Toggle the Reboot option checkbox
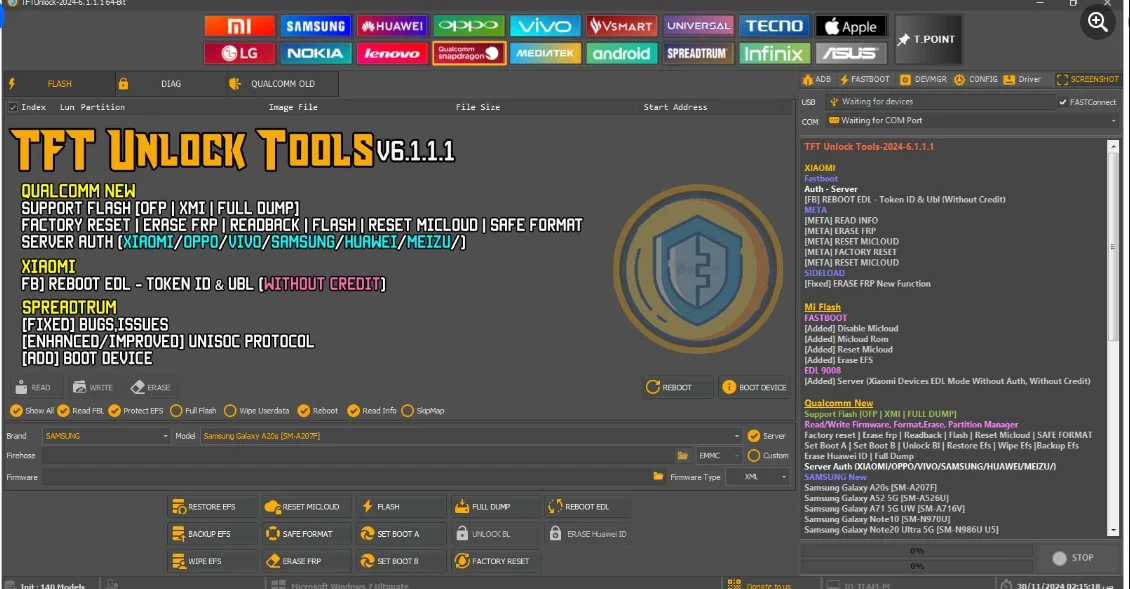 tap(318, 410)
